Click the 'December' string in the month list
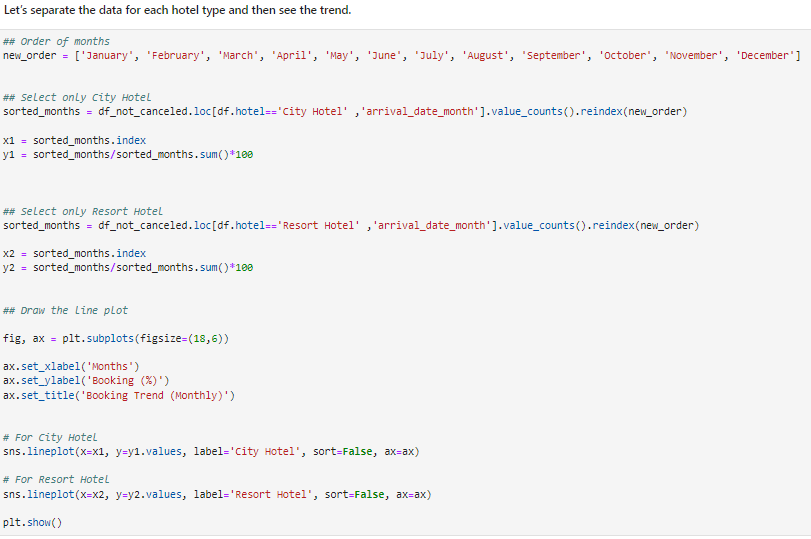The width and height of the screenshot is (811, 539). (767, 55)
